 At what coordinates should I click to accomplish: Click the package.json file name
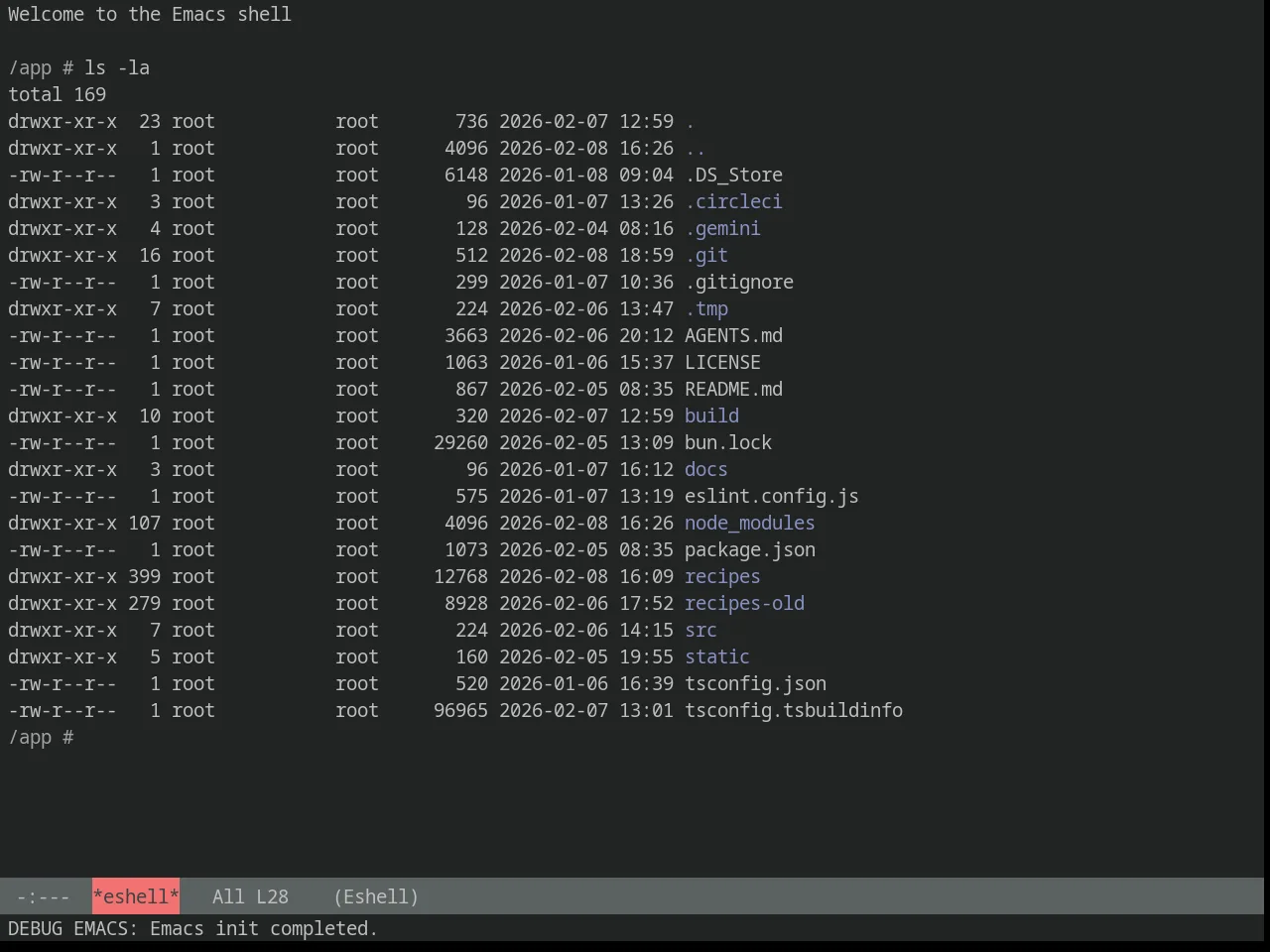tap(750, 549)
